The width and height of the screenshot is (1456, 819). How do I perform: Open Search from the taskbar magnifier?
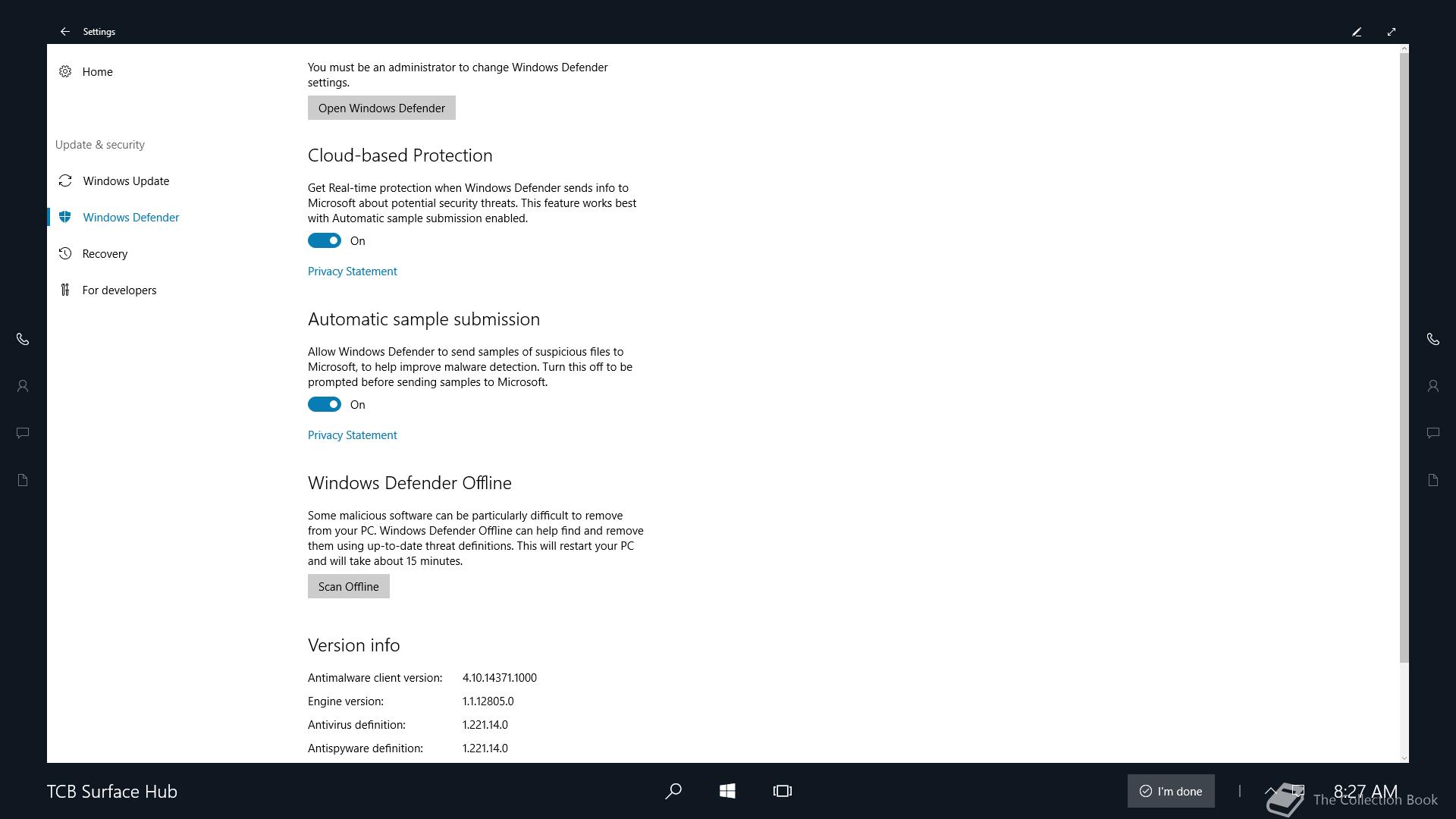(673, 791)
